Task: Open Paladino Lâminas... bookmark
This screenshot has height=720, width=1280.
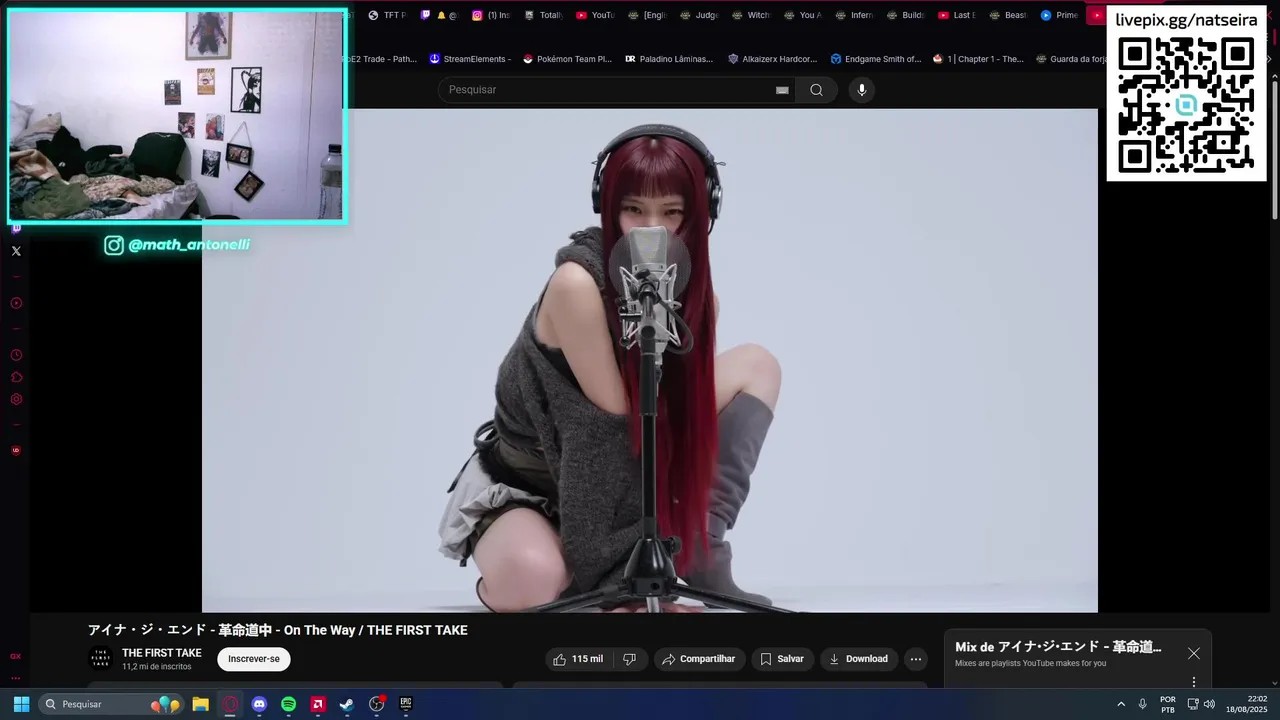Action: pyautogui.click(x=669, y=59)
